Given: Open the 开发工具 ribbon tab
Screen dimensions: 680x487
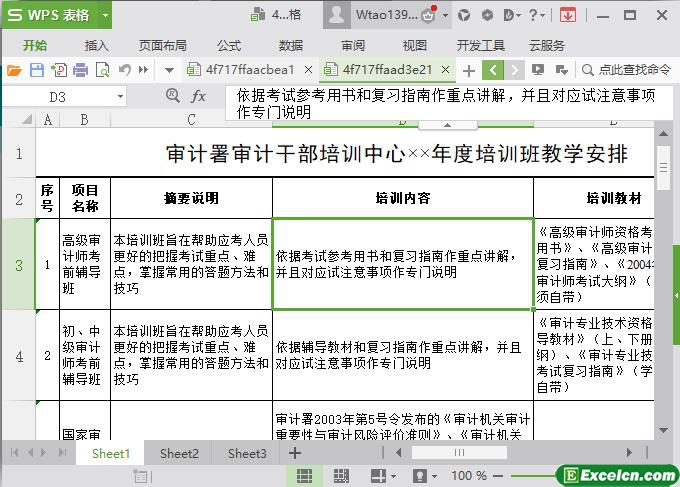Looking at the screenshot, I should click(x=481, y=46).
